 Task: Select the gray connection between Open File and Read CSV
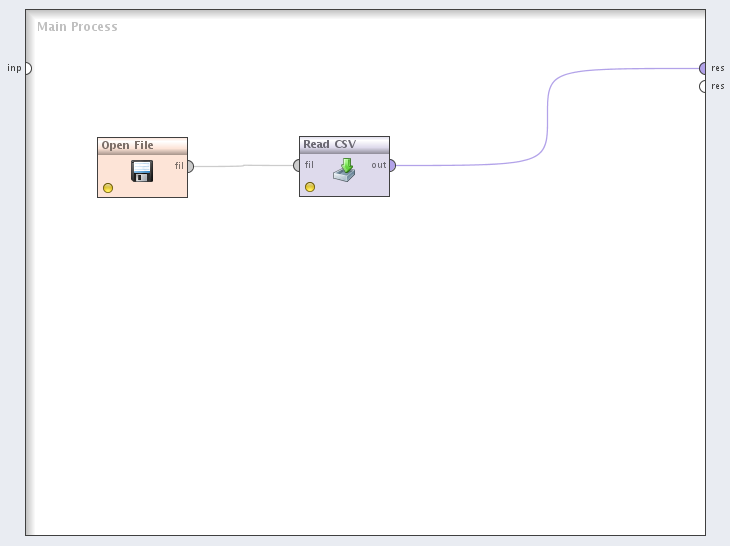(x=245, y=166)
